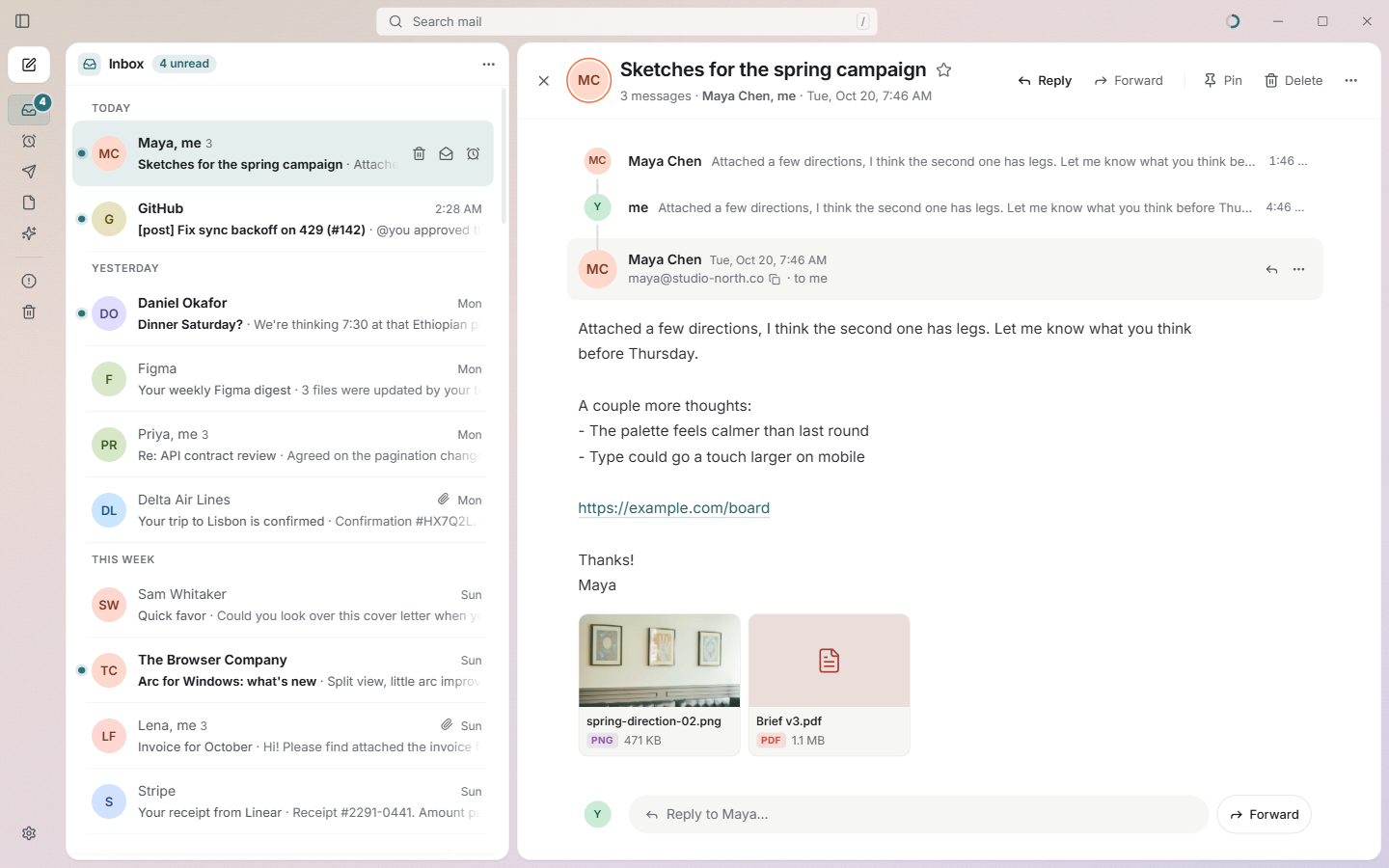Screen dimensions: 1389x868
Task: Open thread more options after Delete
Action: point(1350,81)
